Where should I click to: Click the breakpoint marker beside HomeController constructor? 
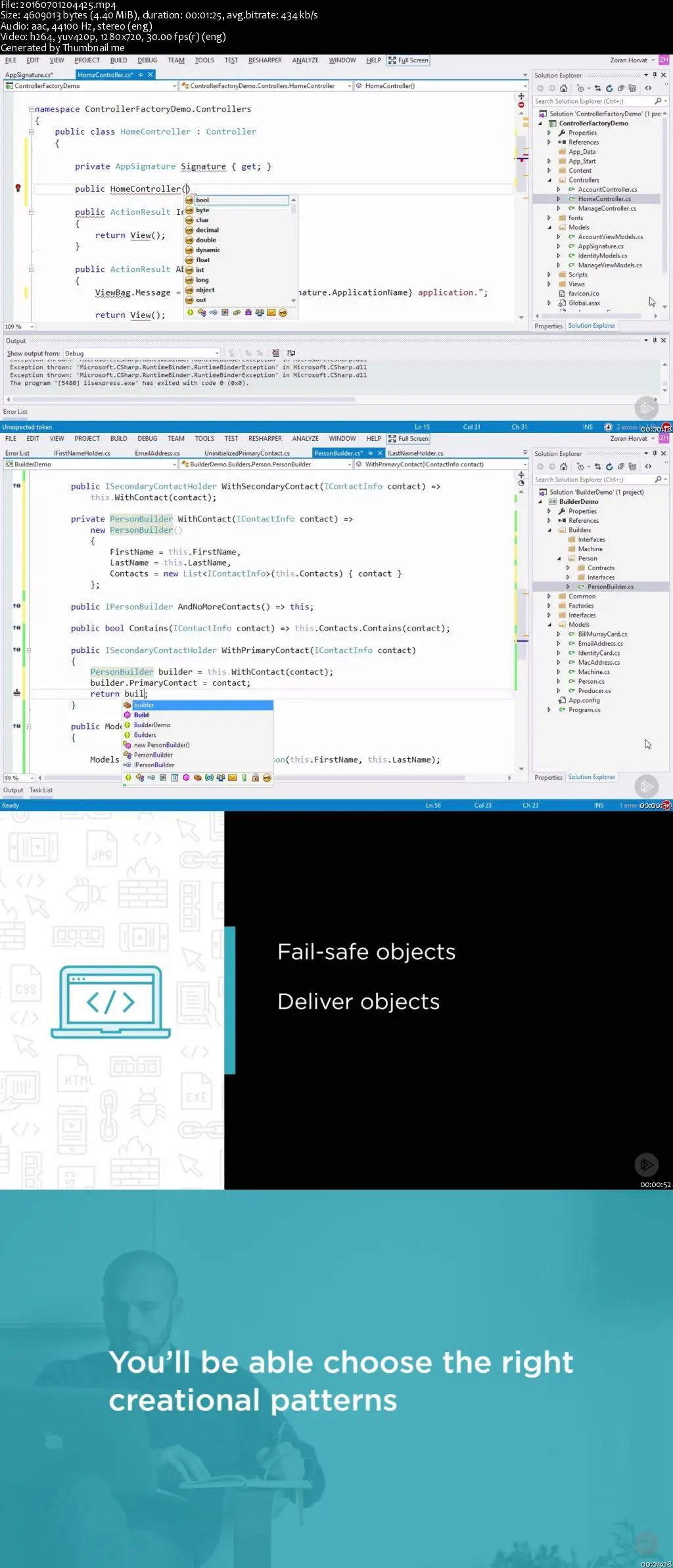(18, 188)
